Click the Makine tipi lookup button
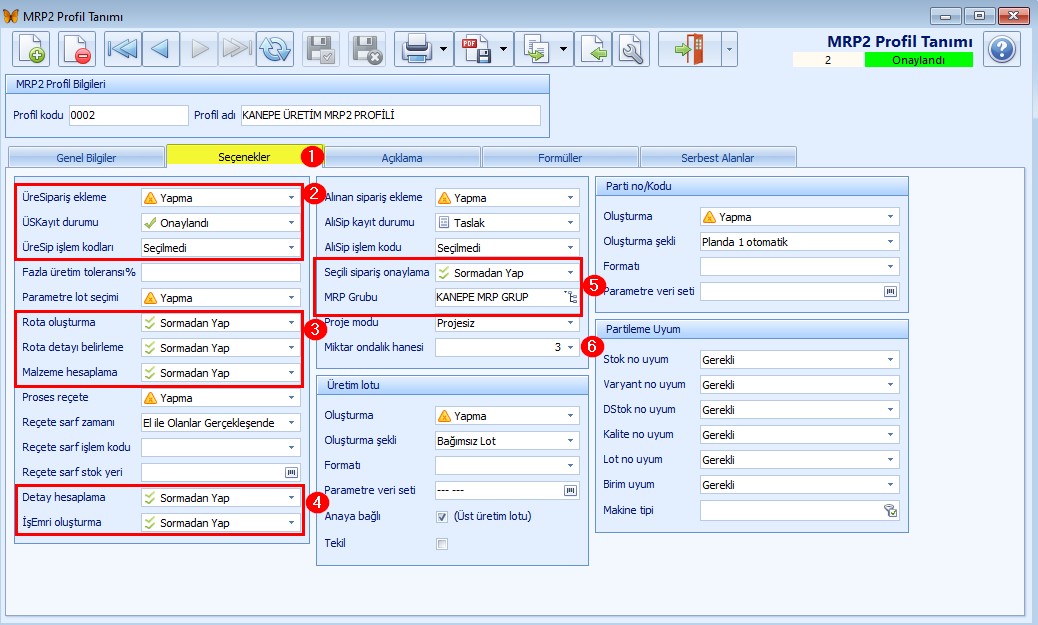Viewport: 1038px width, 625px height. 890,510
